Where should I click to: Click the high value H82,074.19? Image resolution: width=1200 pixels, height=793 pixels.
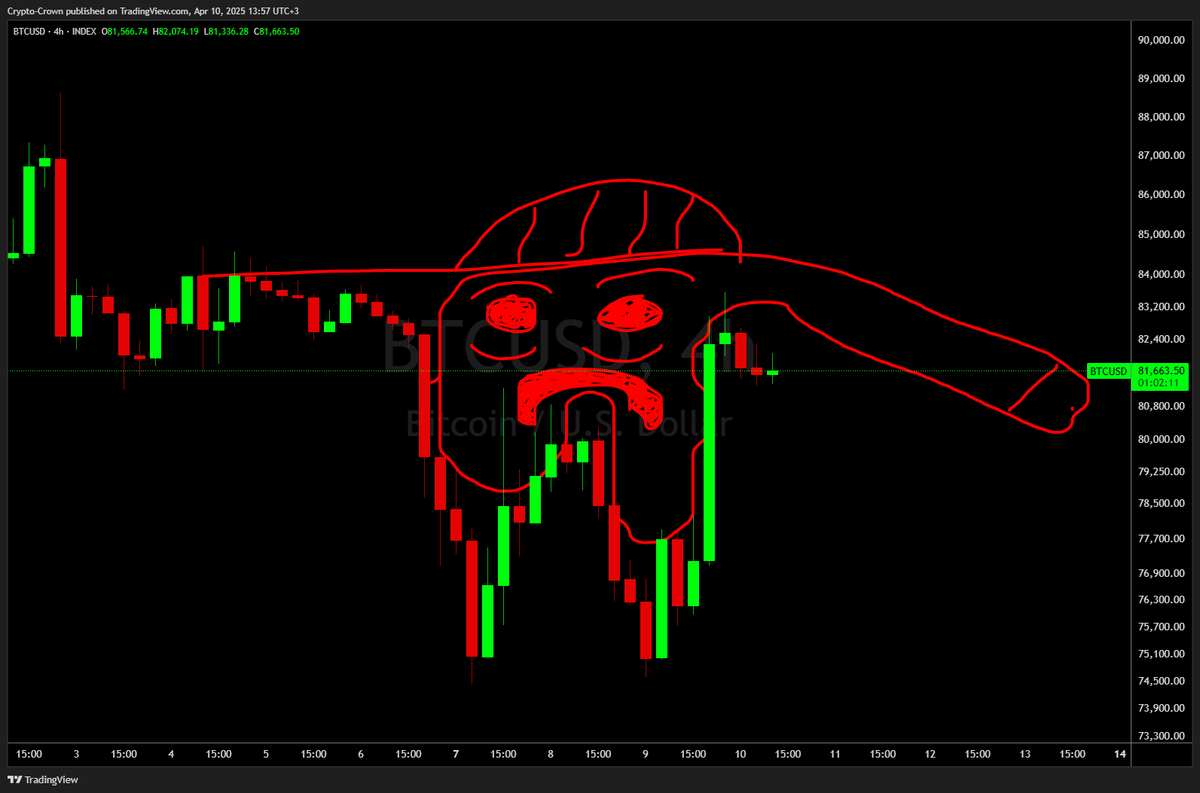tap(177, 32)
